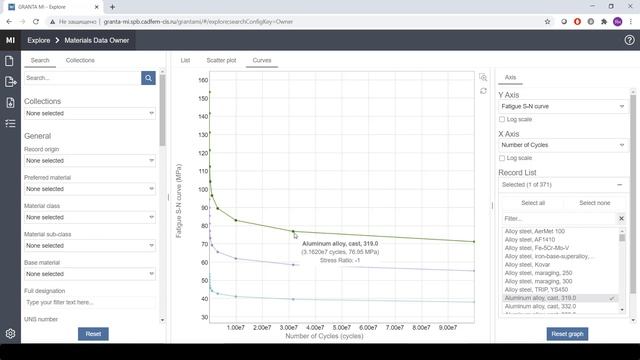Switch to the Search tab
The width and height of the screenshot is (640, 360).
tap(40, 60)
